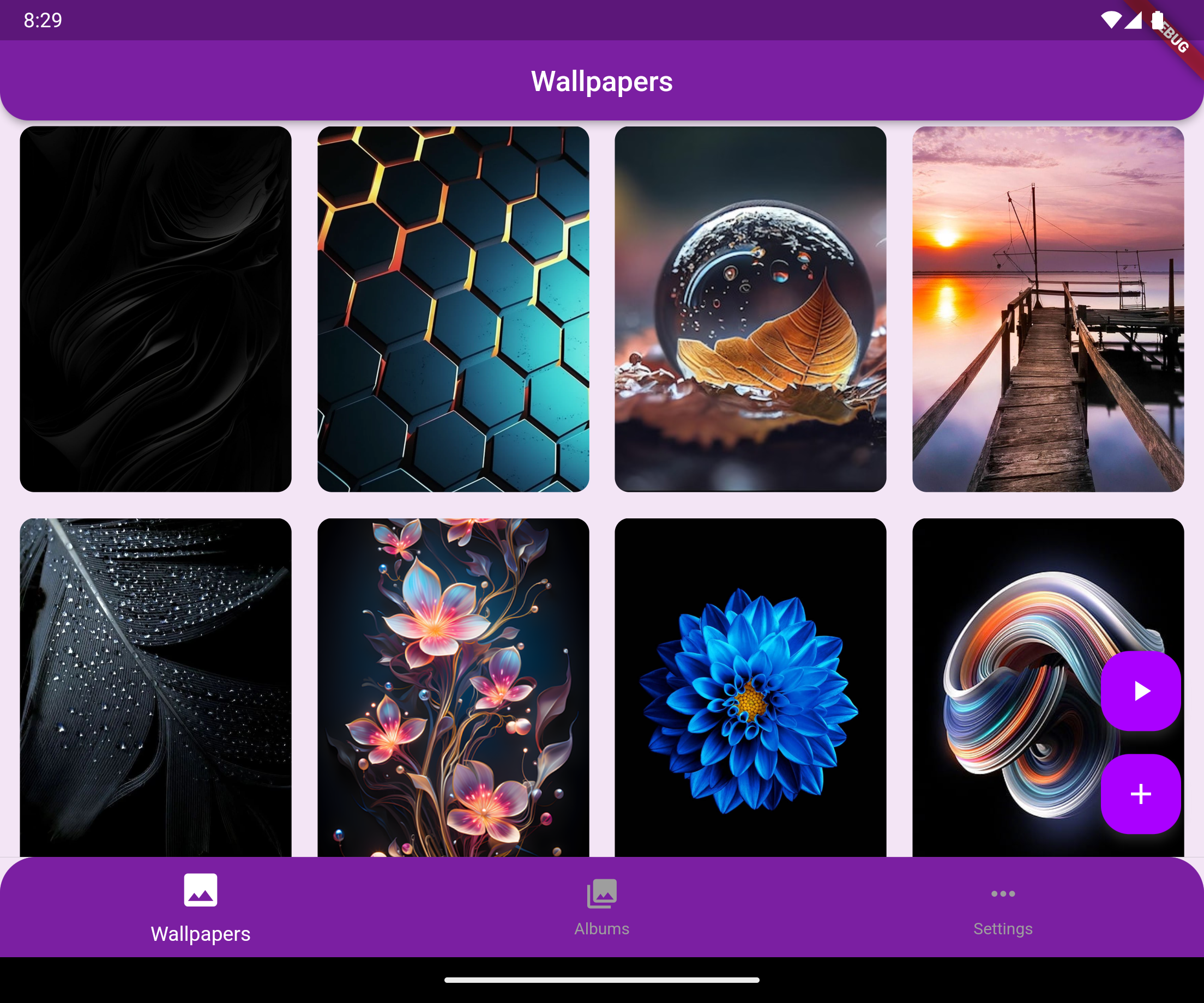Tap the purple play slideshow button
Image resolution: width=1204 pixels, height=1003 pixels.
point(1140,691)
